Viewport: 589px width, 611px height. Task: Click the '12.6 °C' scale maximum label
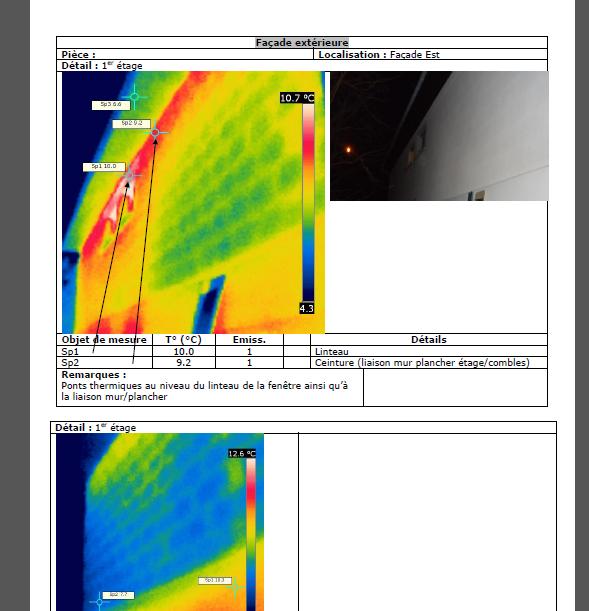pyautogui.click(x=242, y=454)
